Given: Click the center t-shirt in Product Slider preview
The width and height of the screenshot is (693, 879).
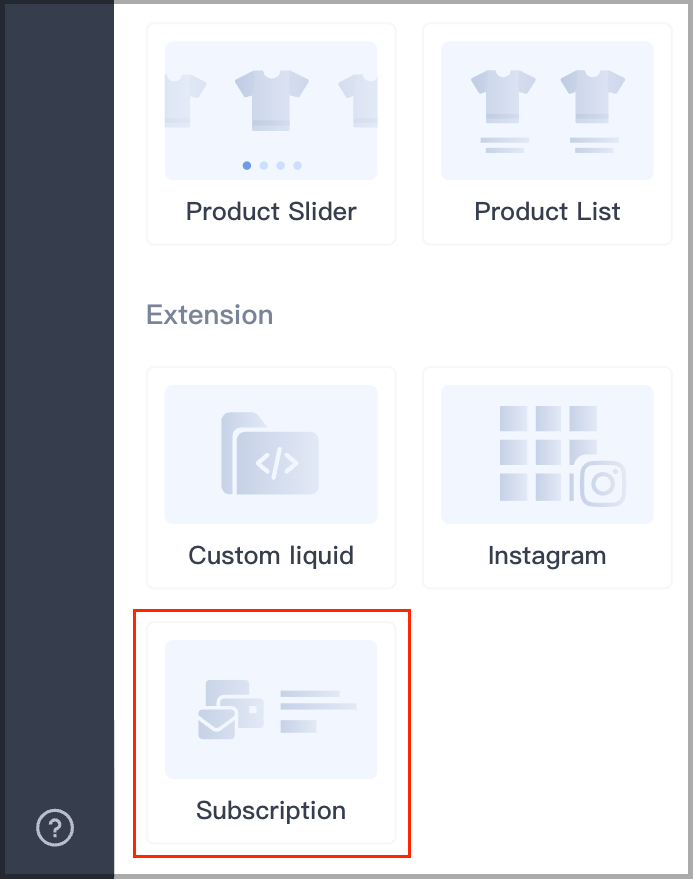Looking at the screenshot, I should pos(271,100).
